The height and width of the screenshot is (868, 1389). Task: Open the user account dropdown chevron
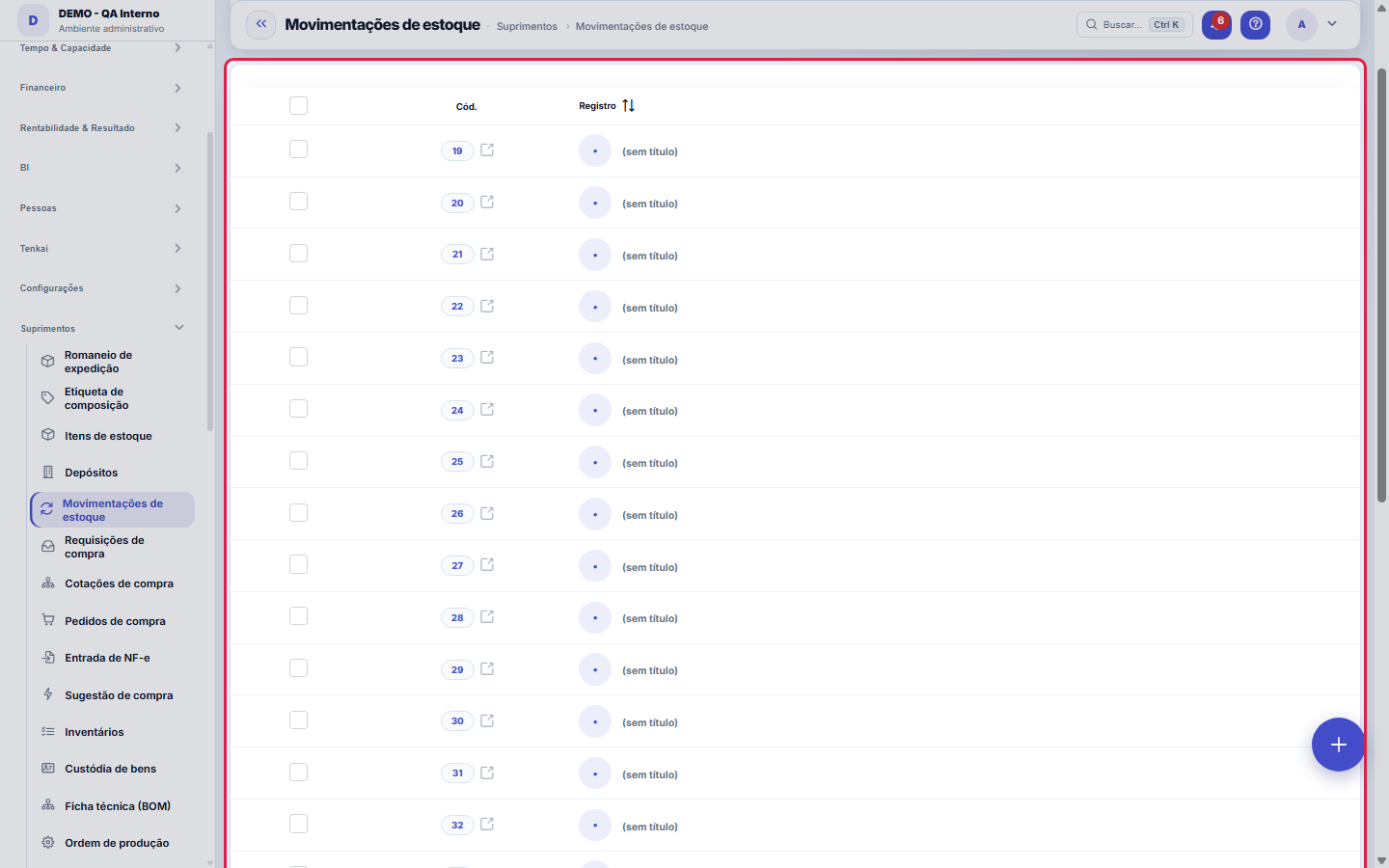(x=1332, y=24)
